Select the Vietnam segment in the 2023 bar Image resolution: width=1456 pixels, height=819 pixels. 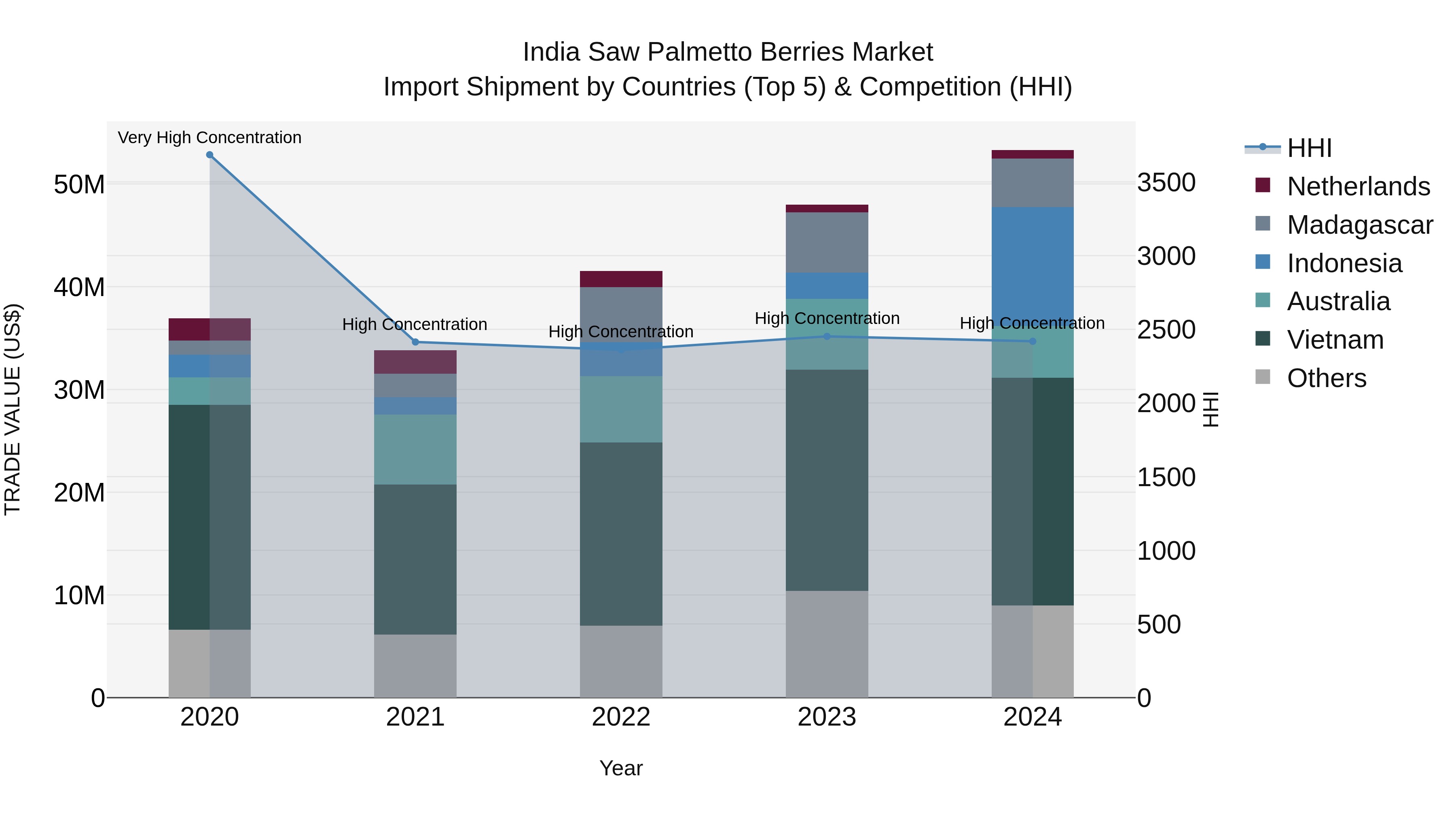tap(827, 480)
